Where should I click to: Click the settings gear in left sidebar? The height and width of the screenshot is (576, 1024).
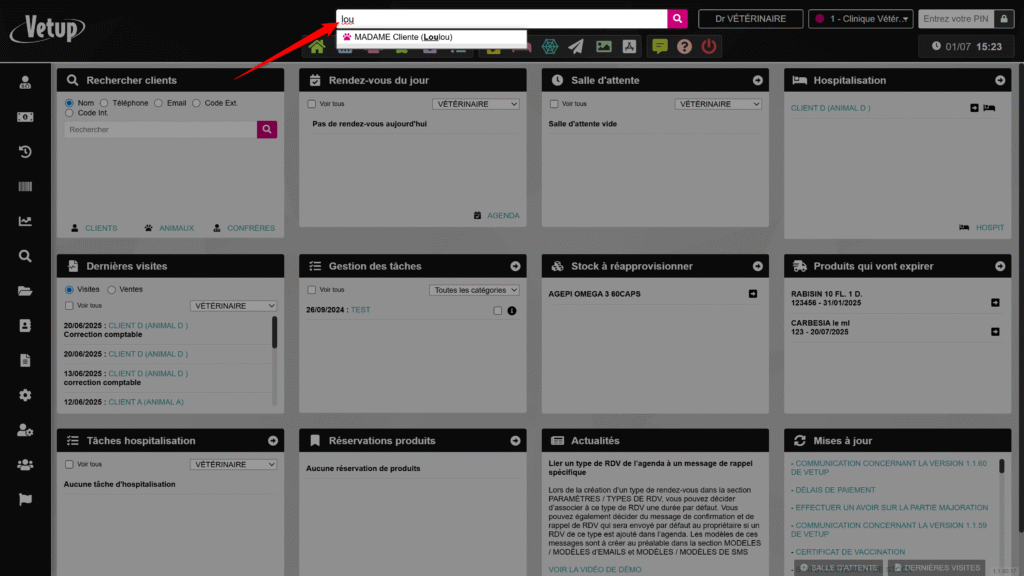point(25,395)
